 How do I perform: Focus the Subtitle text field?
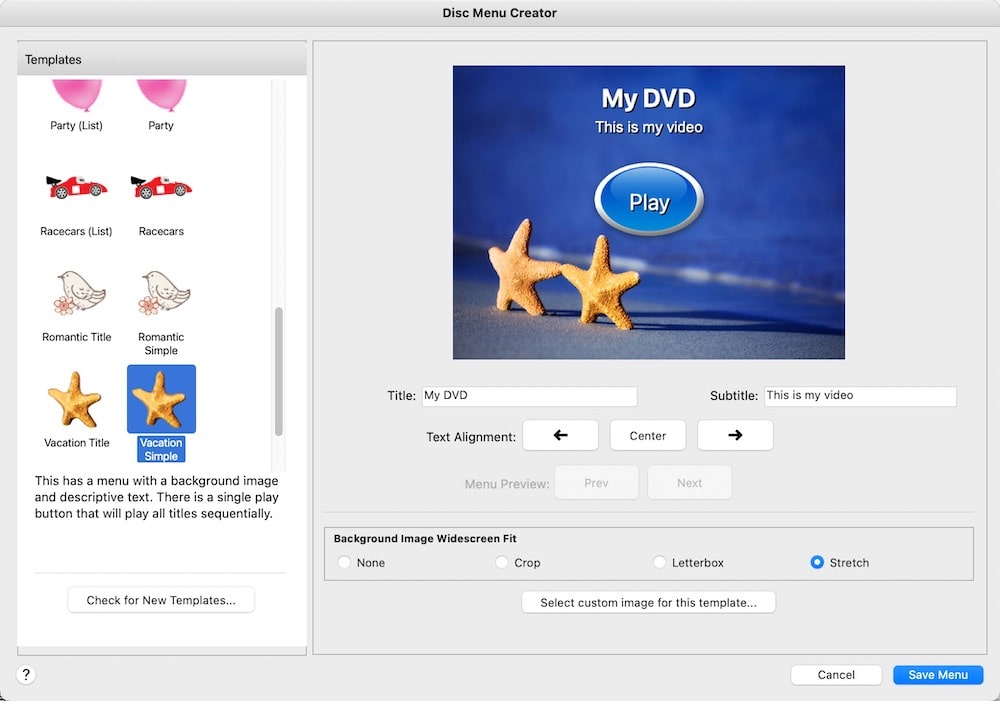pos(860,396)
